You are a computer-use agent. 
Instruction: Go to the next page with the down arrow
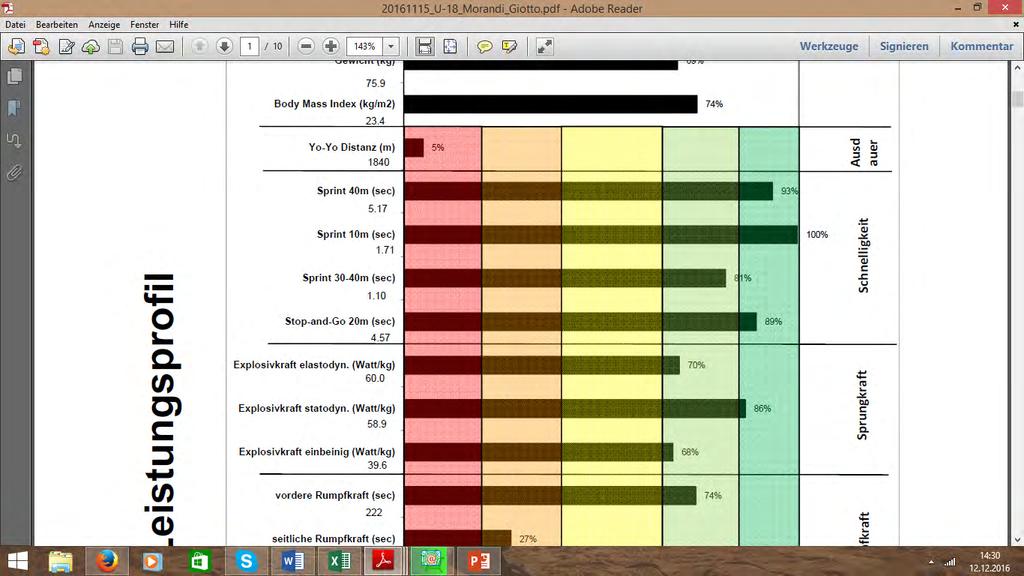(224, 46)
